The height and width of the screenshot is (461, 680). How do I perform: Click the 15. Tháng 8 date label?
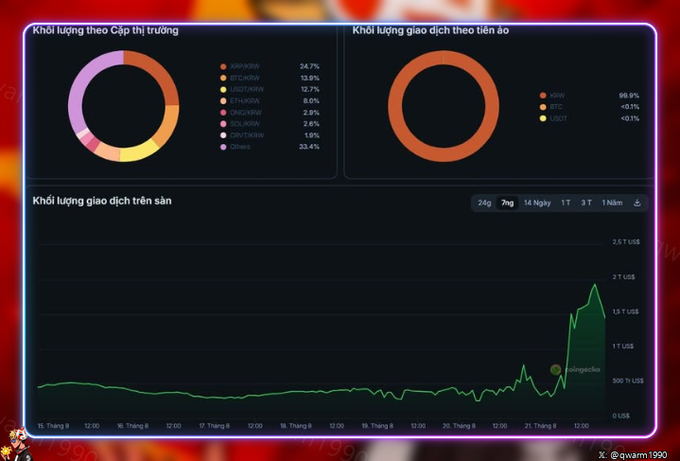click(53, 426)
